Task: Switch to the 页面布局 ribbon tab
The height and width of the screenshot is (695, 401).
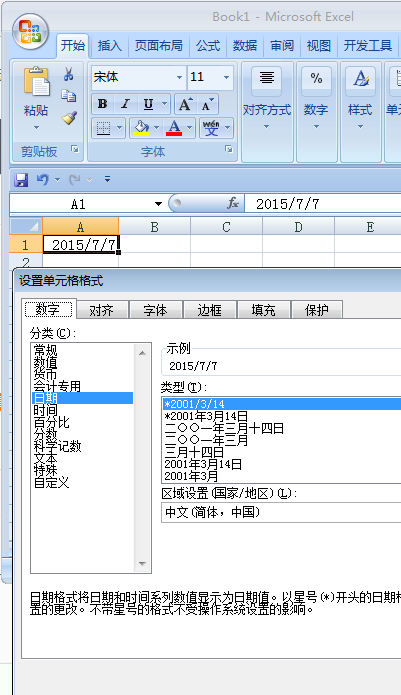Action: [x=159, y=45]
